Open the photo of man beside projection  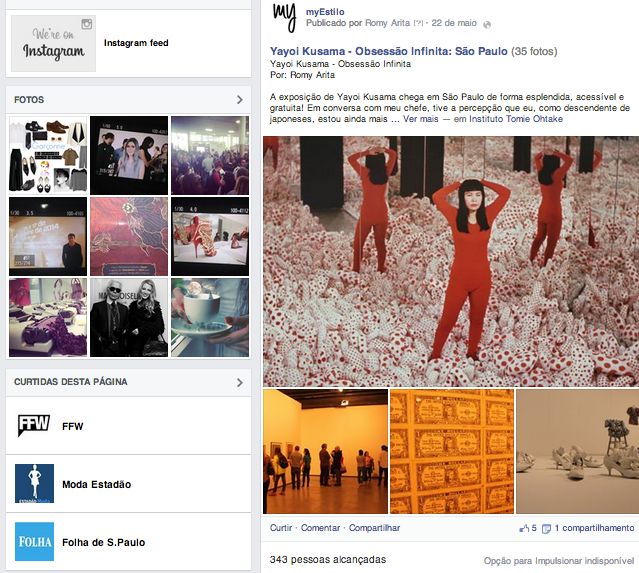[x=48, y=236]
